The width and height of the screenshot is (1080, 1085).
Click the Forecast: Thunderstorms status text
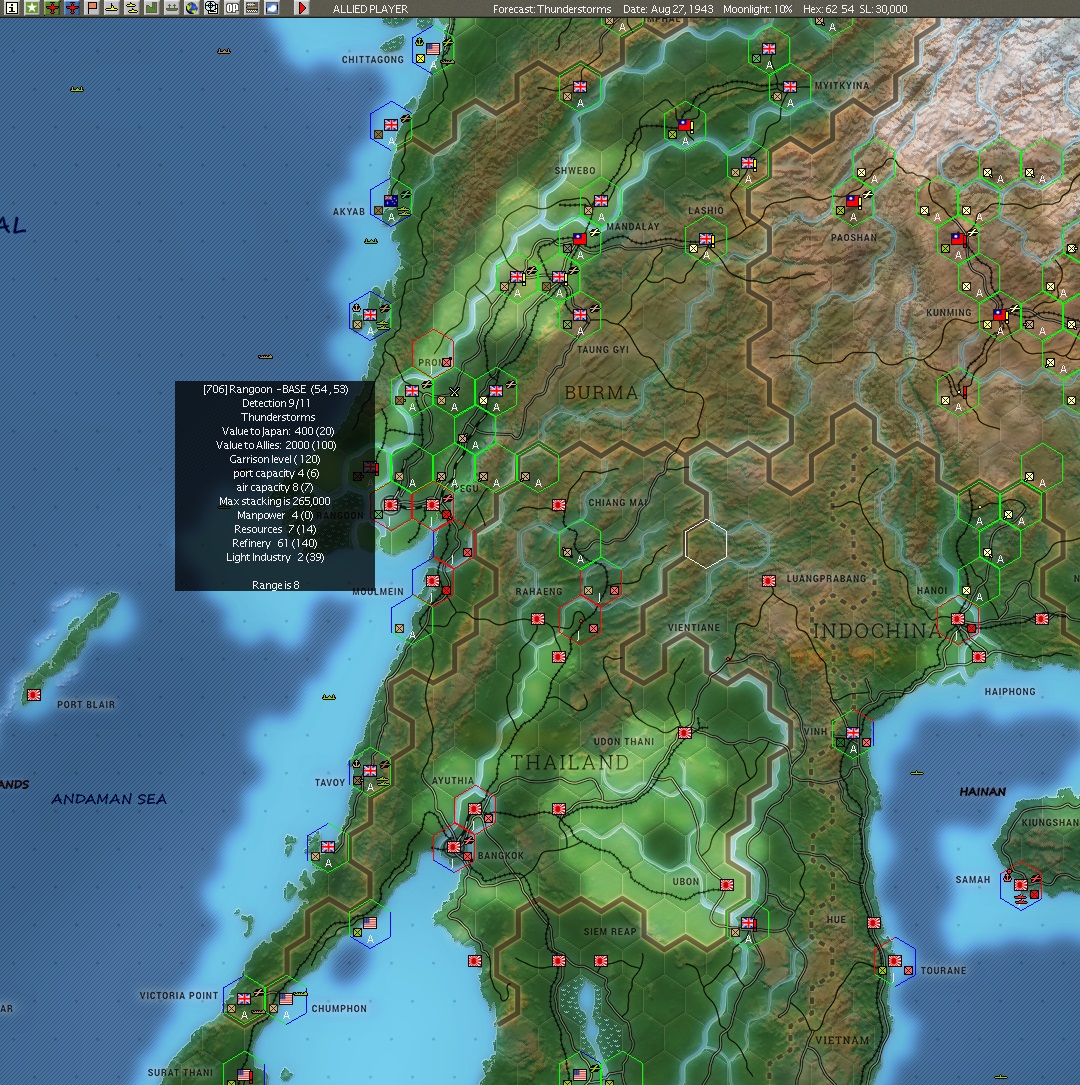coord(552,9)
